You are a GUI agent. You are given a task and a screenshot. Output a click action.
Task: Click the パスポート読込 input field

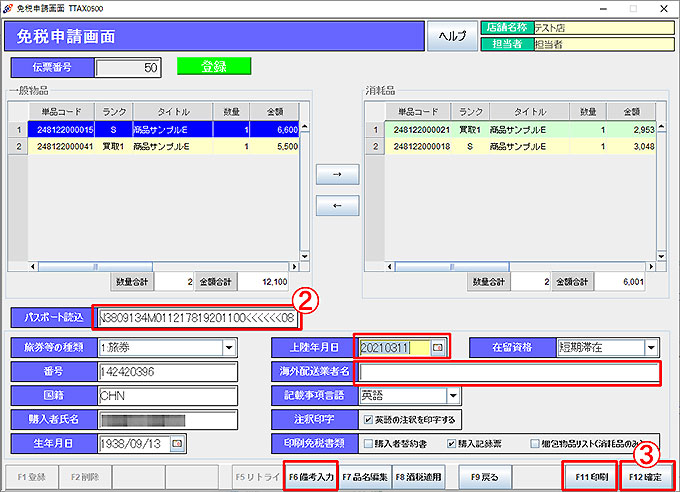pyautogui.click(x=196, y=318)
